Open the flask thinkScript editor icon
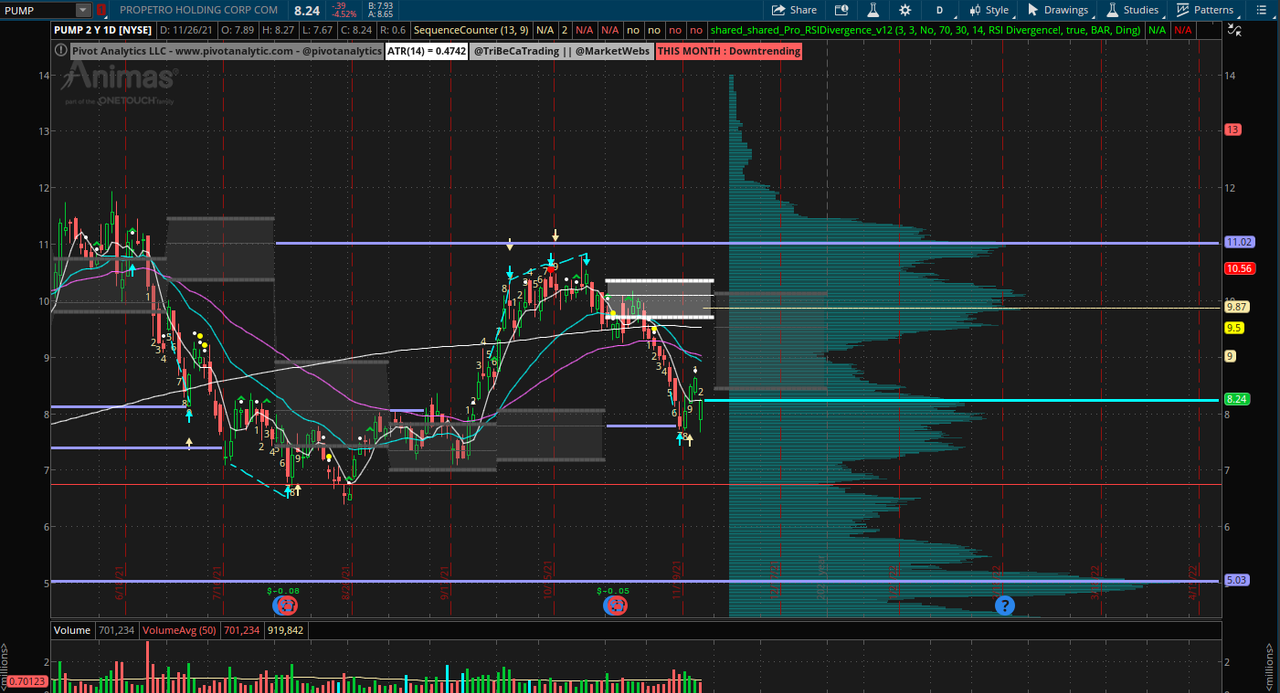 [x=872, y=10]
